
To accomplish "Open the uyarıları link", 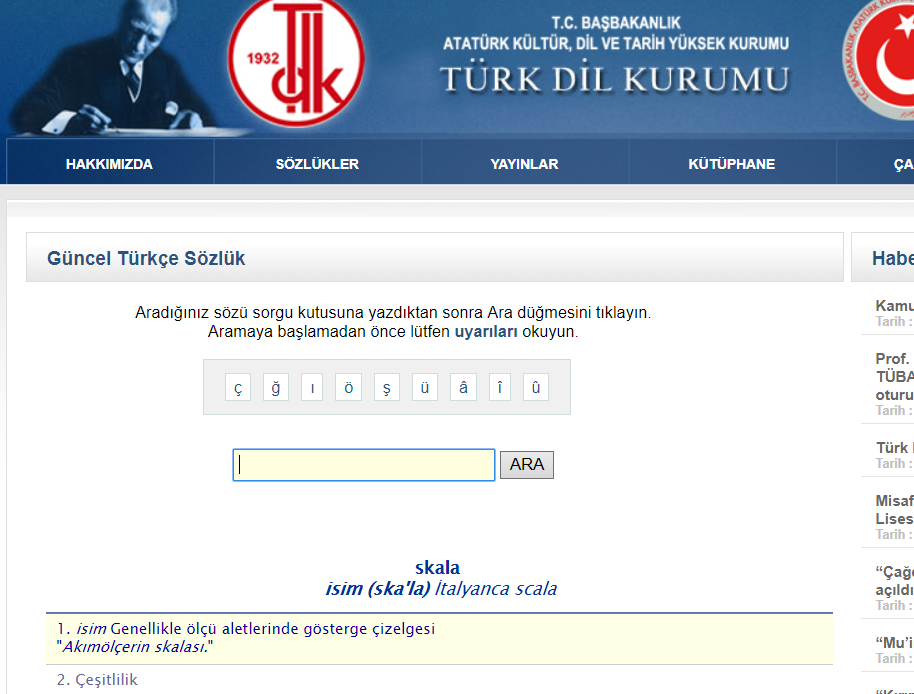I will 486,332.
